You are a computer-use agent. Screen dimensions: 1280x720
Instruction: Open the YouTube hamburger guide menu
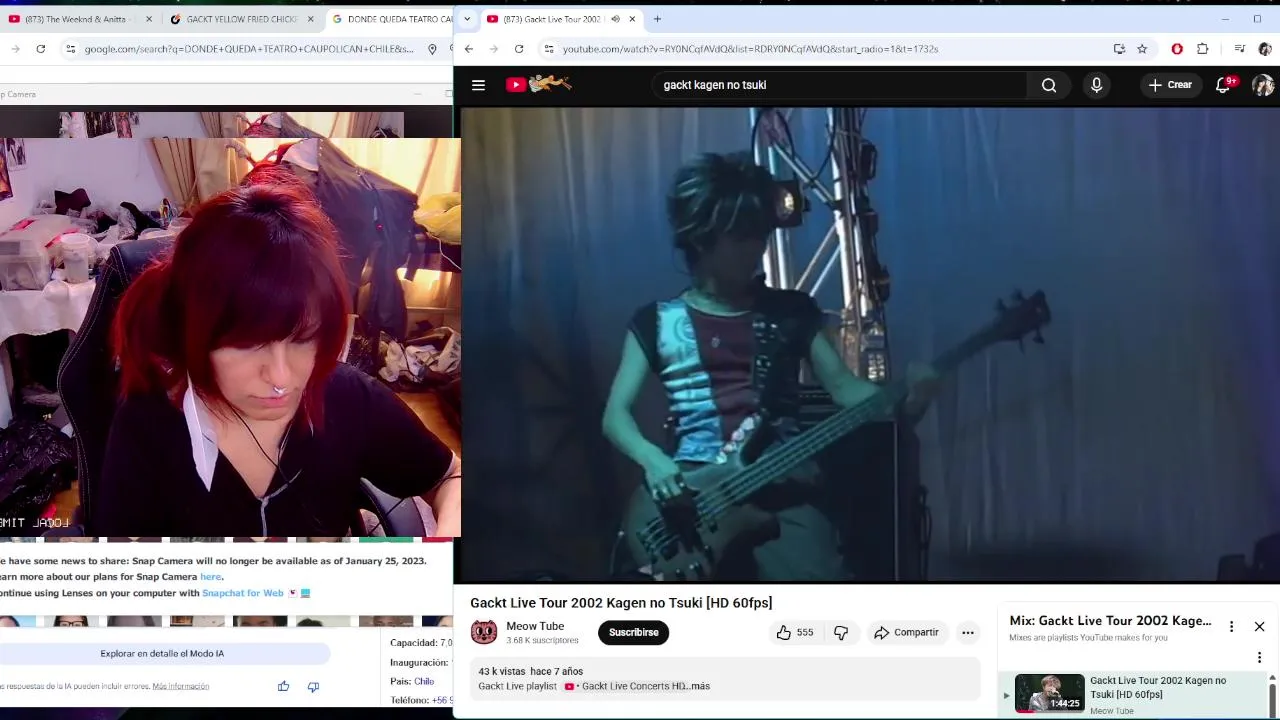tap(478, 85)
